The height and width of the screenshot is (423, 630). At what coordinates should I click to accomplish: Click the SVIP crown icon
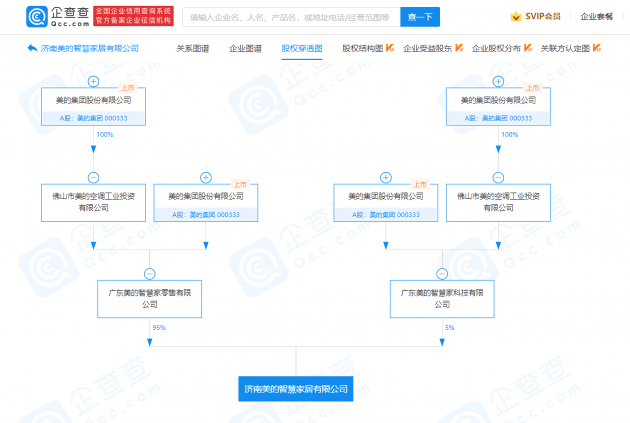(516, 16)
